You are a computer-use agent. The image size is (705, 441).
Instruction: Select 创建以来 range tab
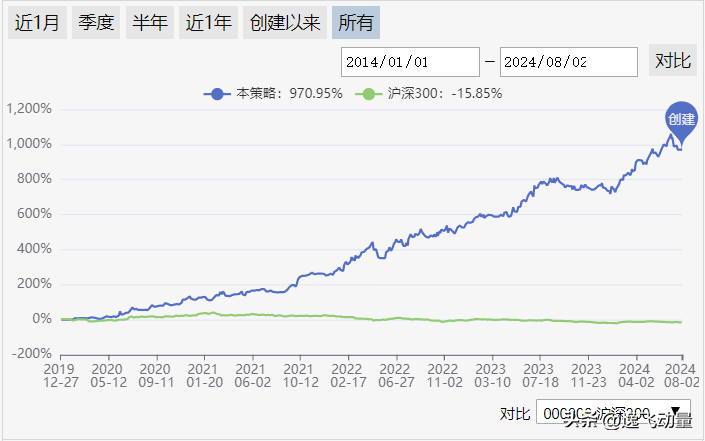click(x=285, y=23)
